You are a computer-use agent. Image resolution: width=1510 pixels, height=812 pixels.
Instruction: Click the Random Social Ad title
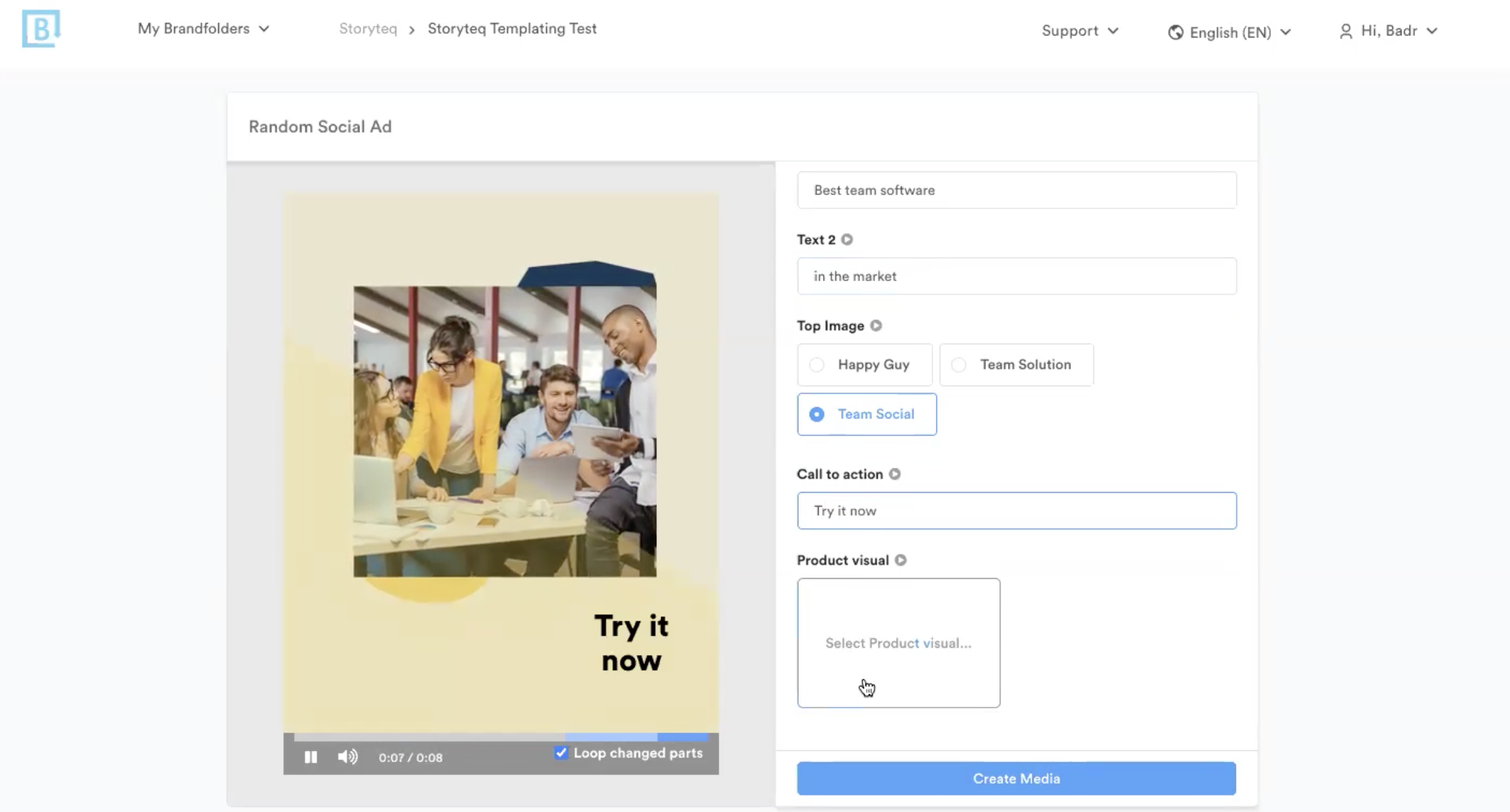pos(320,127)
